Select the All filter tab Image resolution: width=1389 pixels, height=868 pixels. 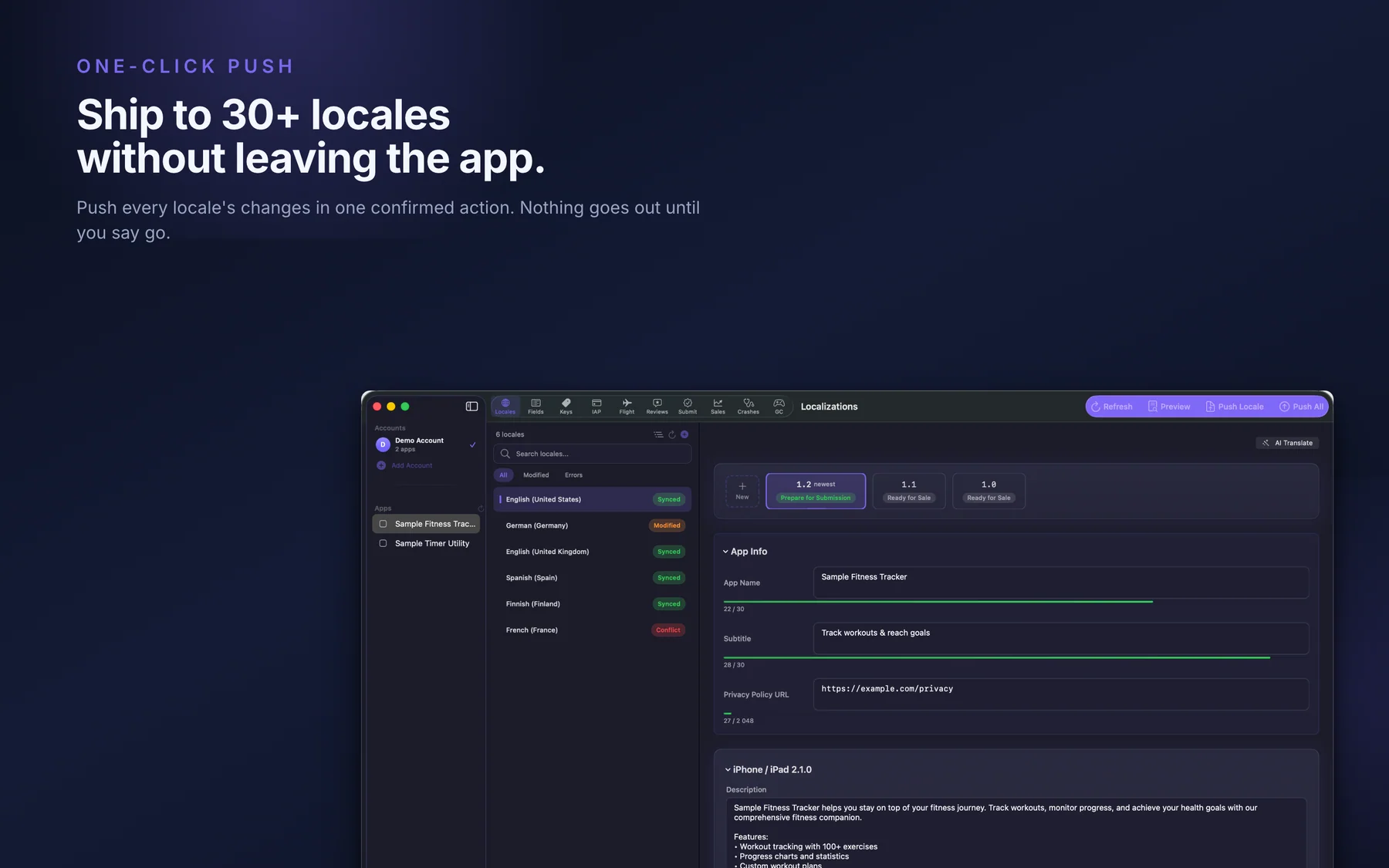pyautogui.click(x=503, y=475)
